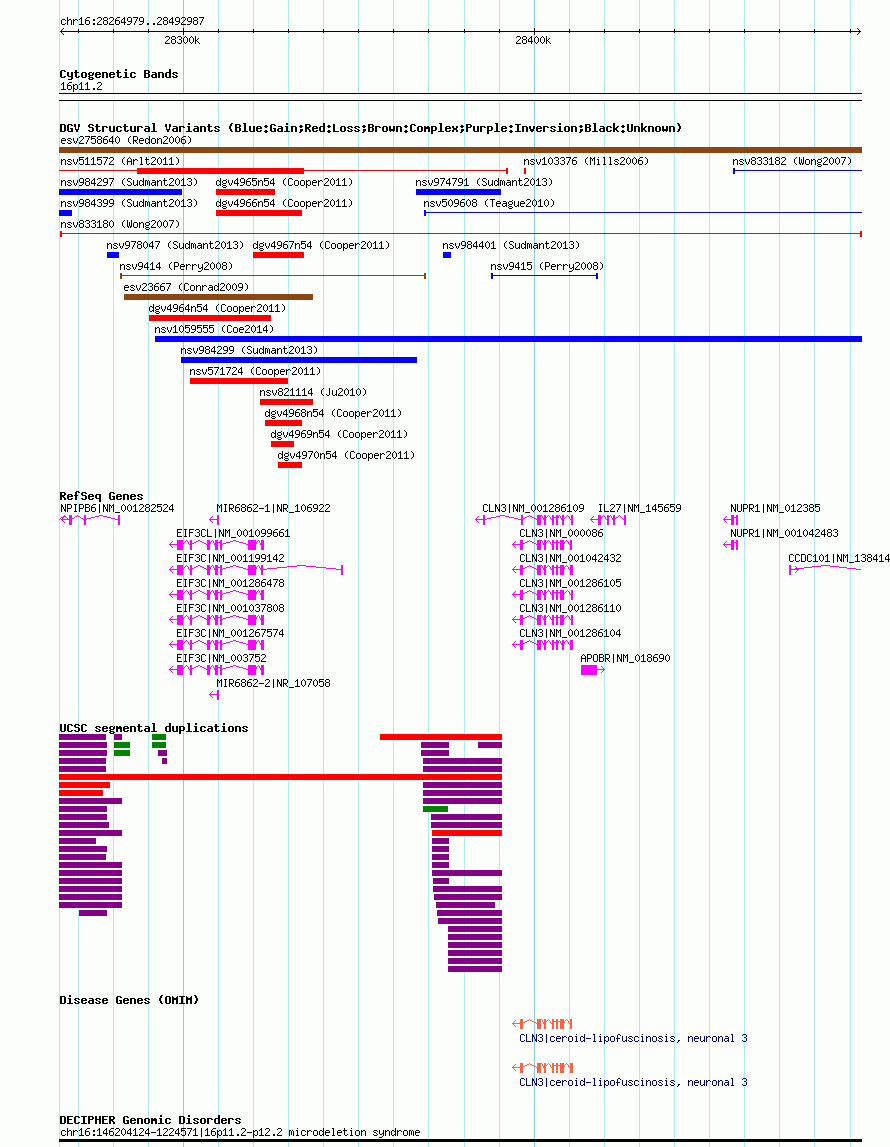Click the nsv9414 (Perry2008) label
This screenshot has width=890, height=1147.
176,266
